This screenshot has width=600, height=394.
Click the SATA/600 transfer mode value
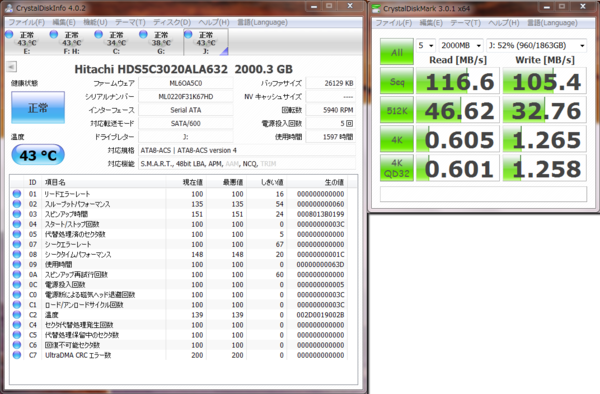click(x=186, y=123)
